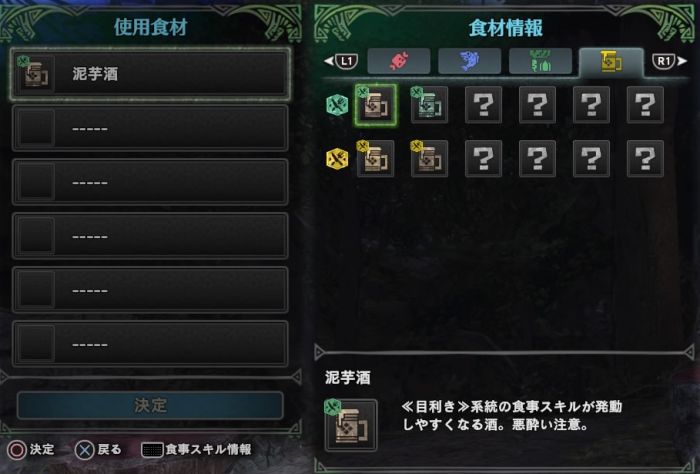Select second drink icon in green row
Image resolution: width=700 pixels, height=474 pixels.
click(x=429, y=105)
